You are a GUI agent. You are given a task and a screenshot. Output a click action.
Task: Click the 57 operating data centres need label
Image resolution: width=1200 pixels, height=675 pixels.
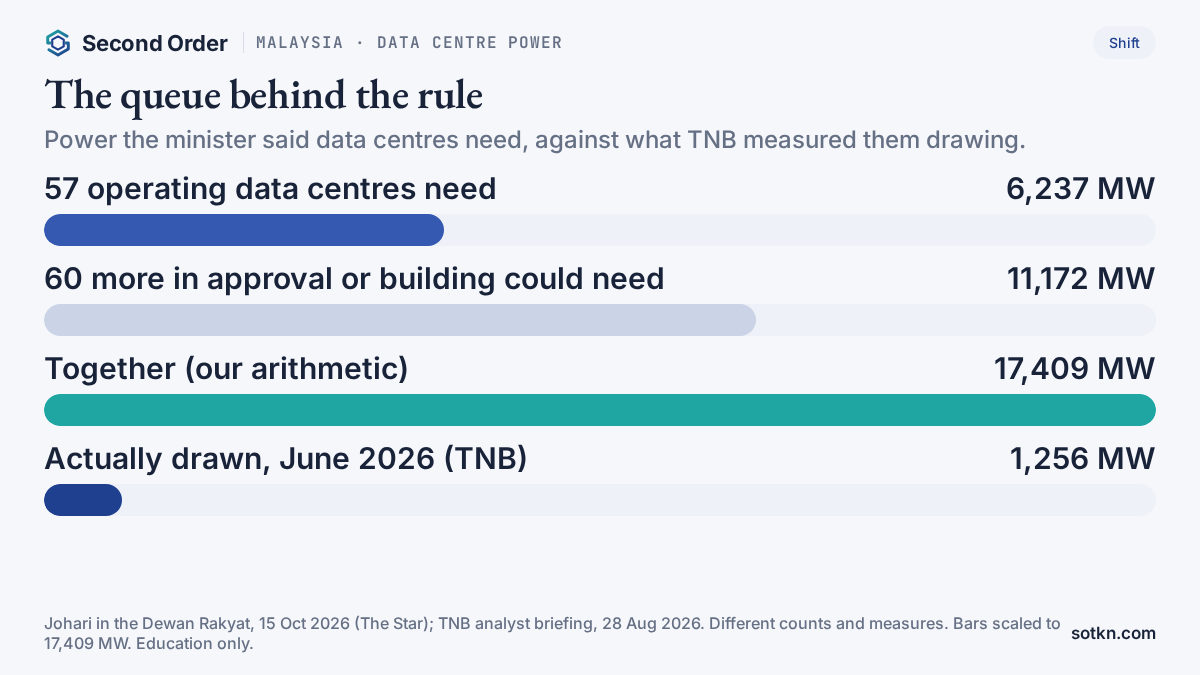[x=270, y=189]
